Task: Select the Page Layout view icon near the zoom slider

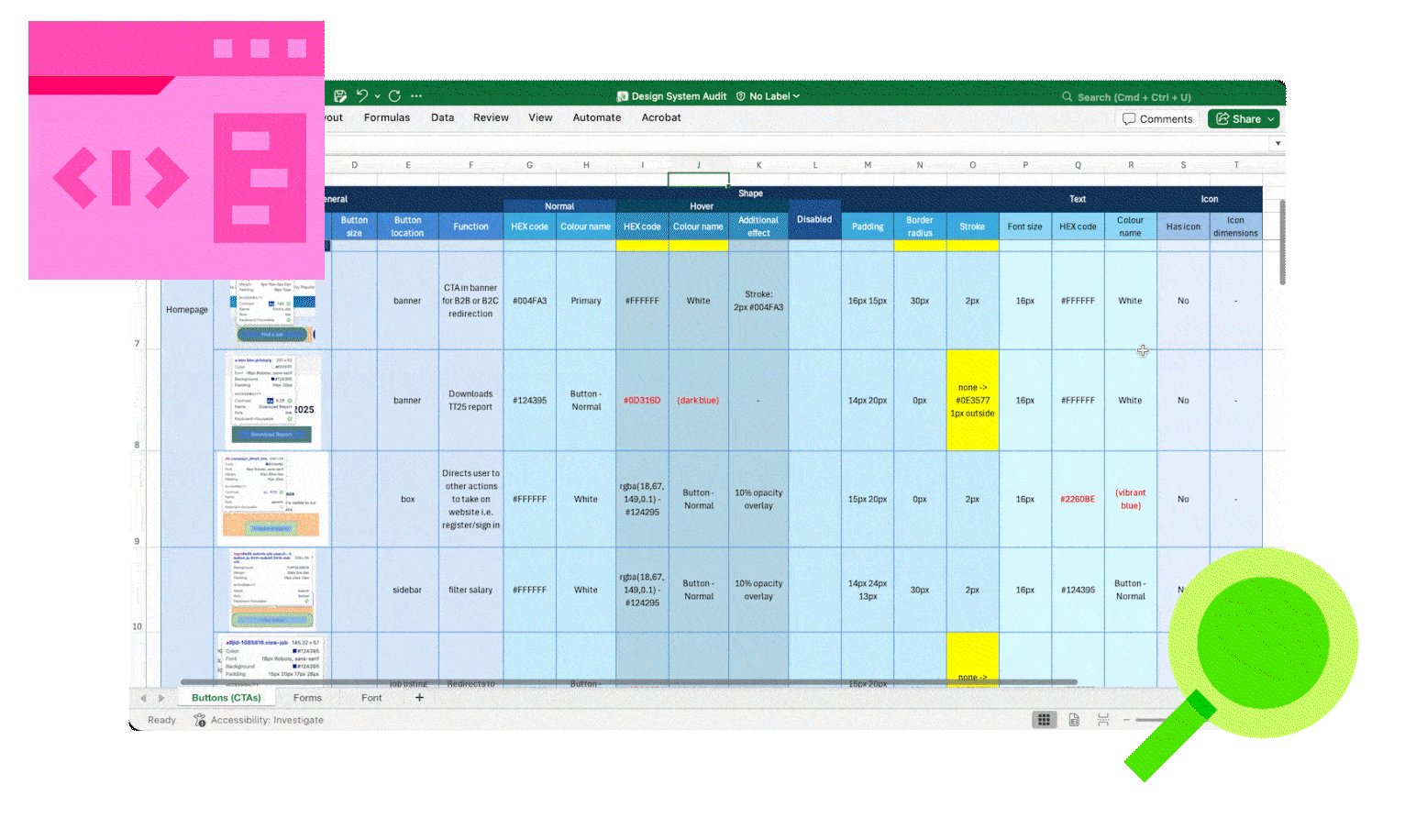Action: (1074, 719)
